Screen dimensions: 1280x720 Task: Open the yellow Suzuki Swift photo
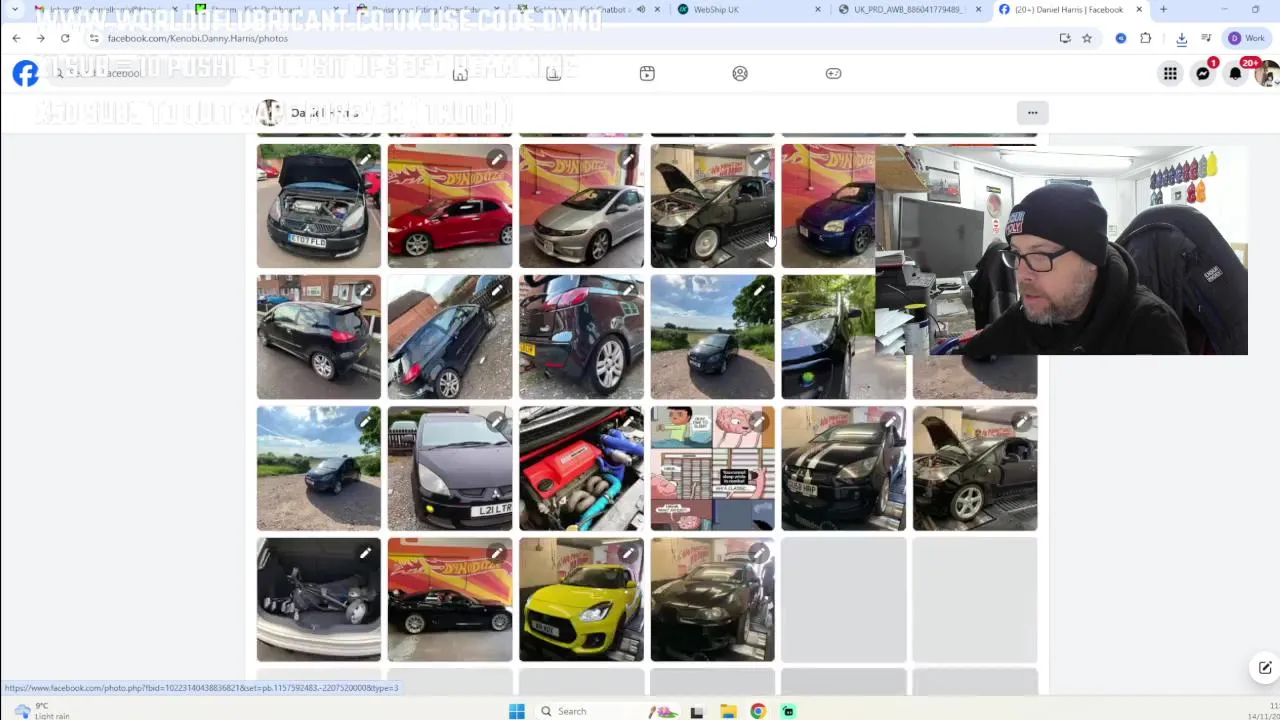click(x=581, y=600)
